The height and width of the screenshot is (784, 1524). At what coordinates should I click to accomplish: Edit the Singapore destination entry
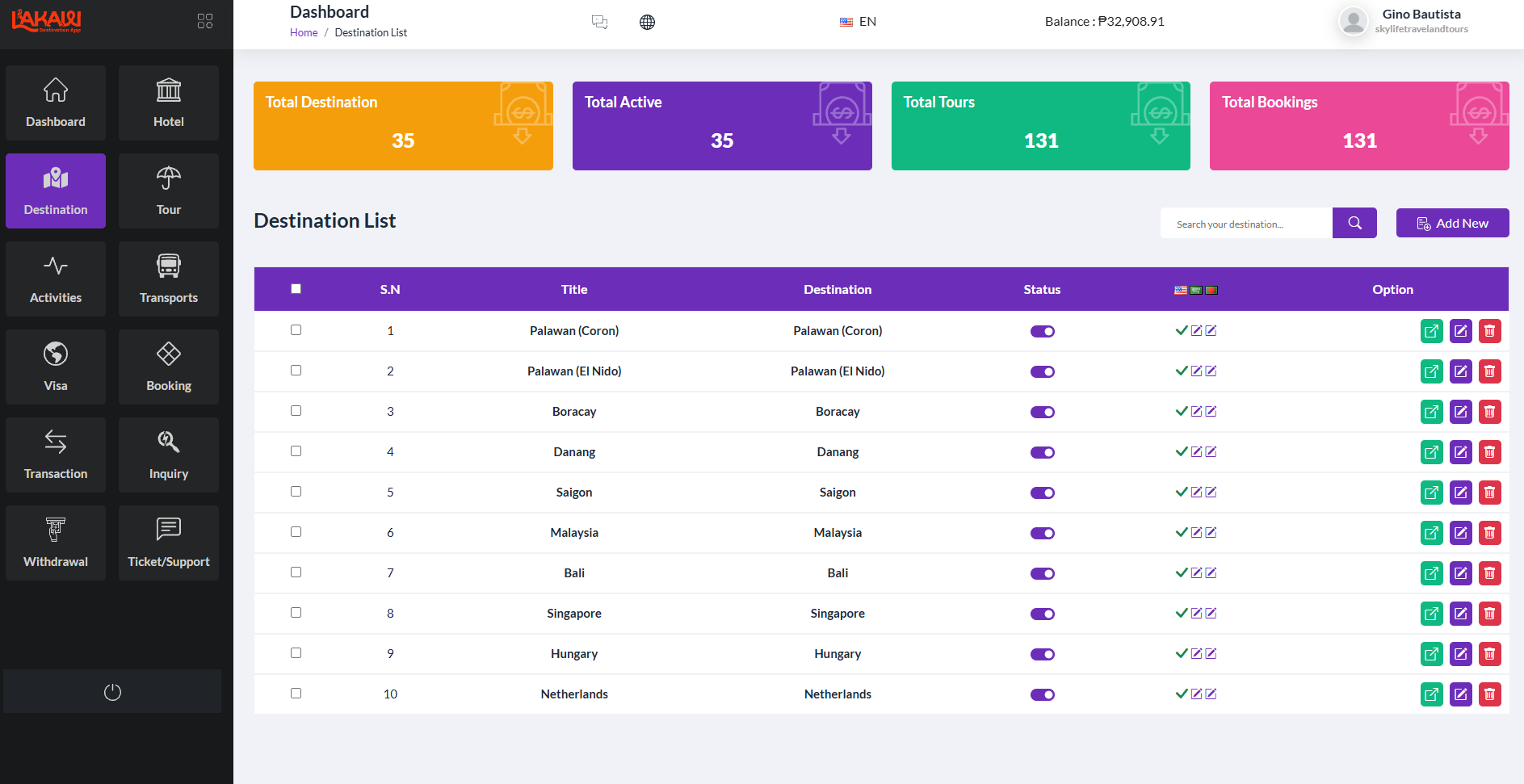pyautogui.click(x=1460, y=614)
